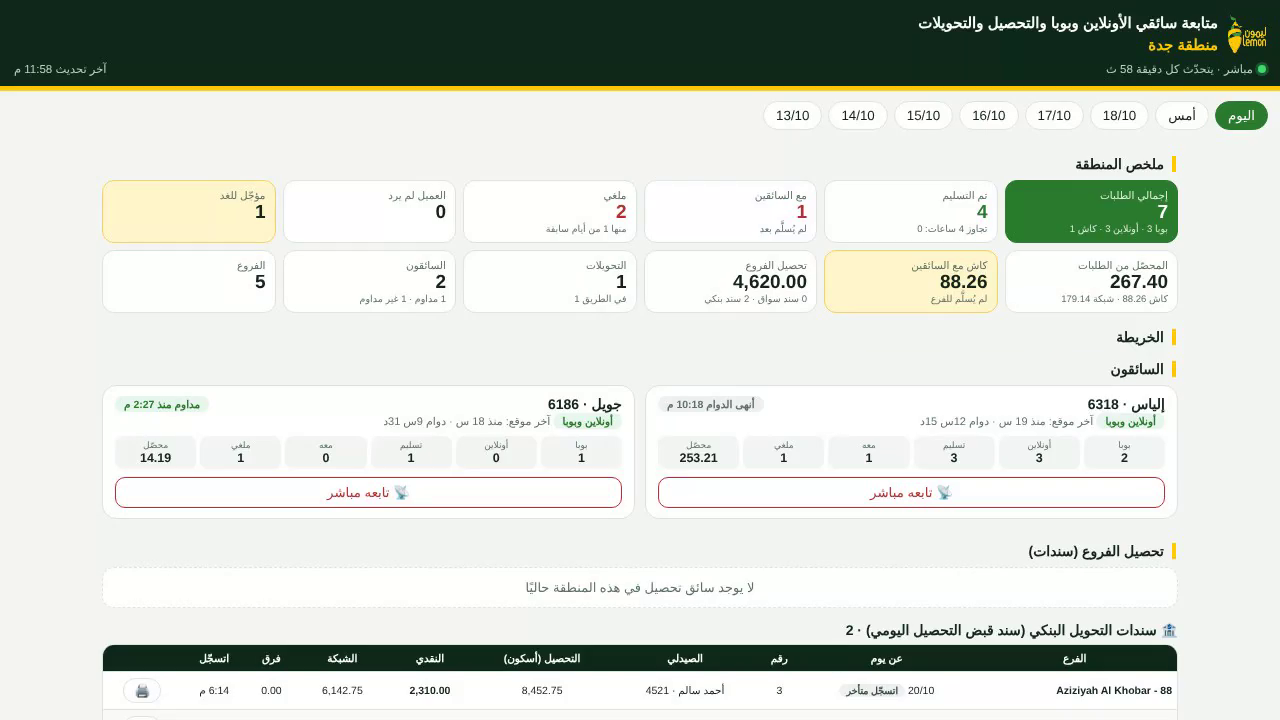
Task: Click محصّل 253.21 stat on إلياس card
Action: click(x=698, y=452)
